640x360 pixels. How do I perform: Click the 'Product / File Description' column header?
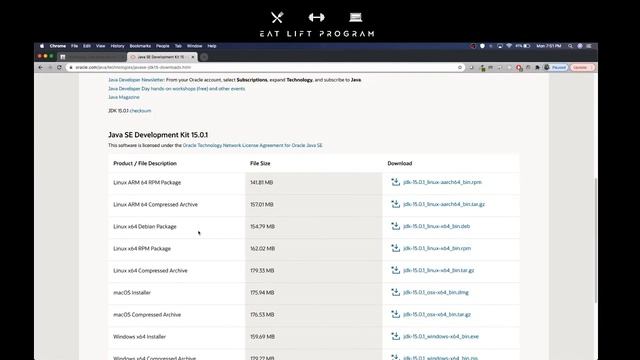[145, 163]
